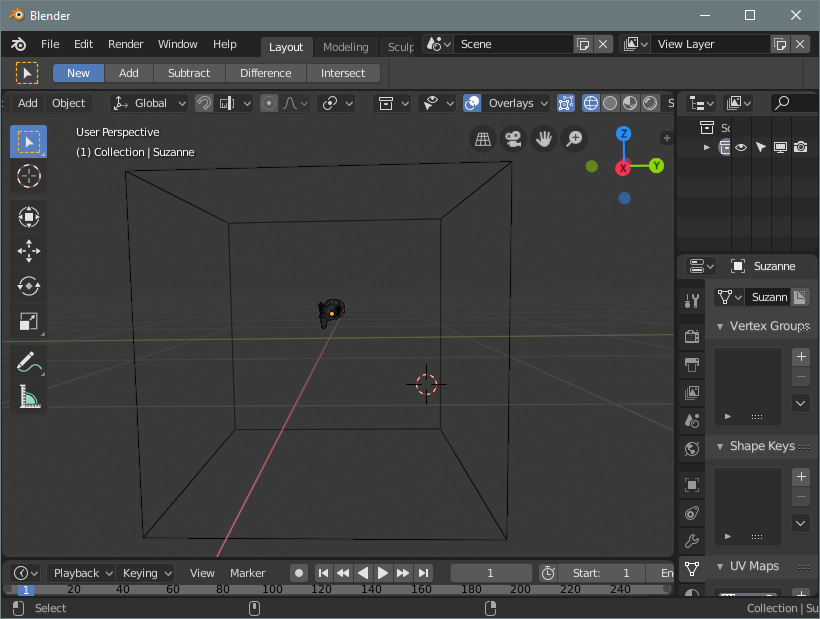Image resolution: width=820 pixels, height=619 pixels.
Task: Toggle fake user icon beside mesh name
Action: pyautogui.click(x=800, y=297)
